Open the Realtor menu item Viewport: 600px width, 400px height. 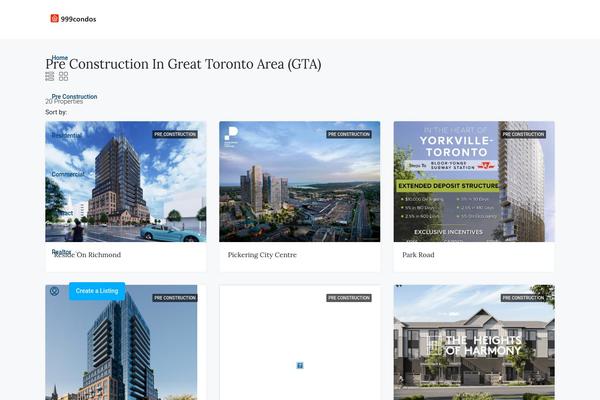tap(62, 252)
